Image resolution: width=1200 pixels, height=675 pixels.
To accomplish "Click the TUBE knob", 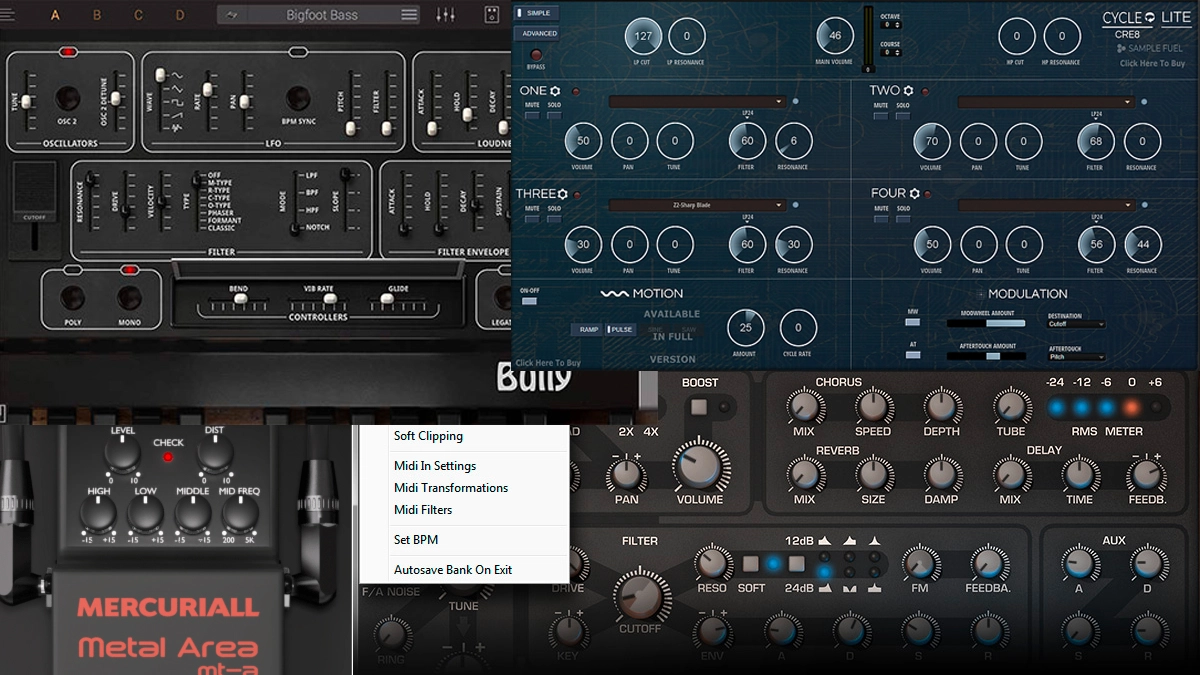I will 1011,407.
